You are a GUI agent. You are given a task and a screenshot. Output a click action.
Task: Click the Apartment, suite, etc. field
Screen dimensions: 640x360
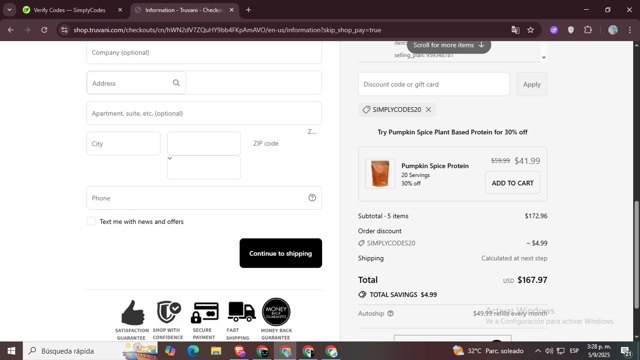tap(204, 113)
